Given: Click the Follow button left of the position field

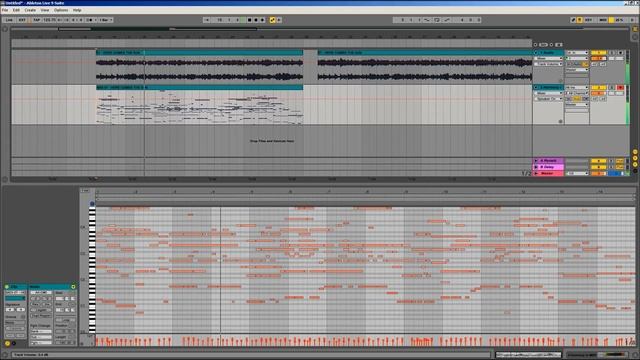Looking at the screenshot, I should [x=207, y=20].
